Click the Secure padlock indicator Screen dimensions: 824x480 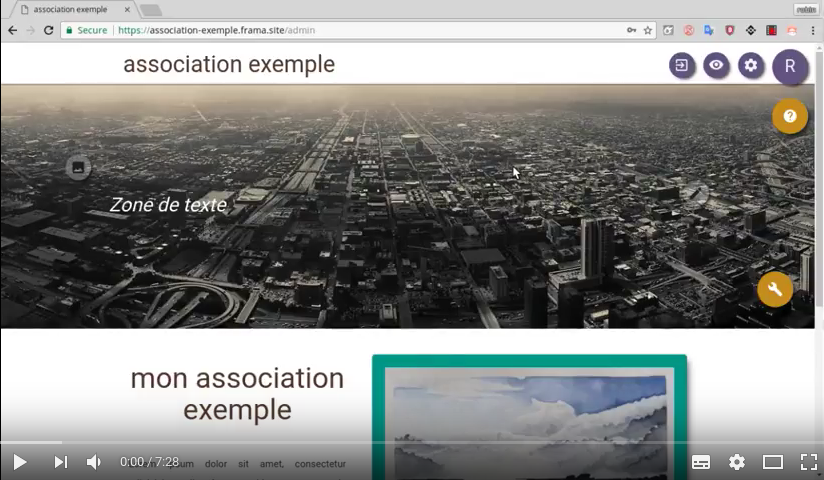pyautogui.click(x=86, y=30)
